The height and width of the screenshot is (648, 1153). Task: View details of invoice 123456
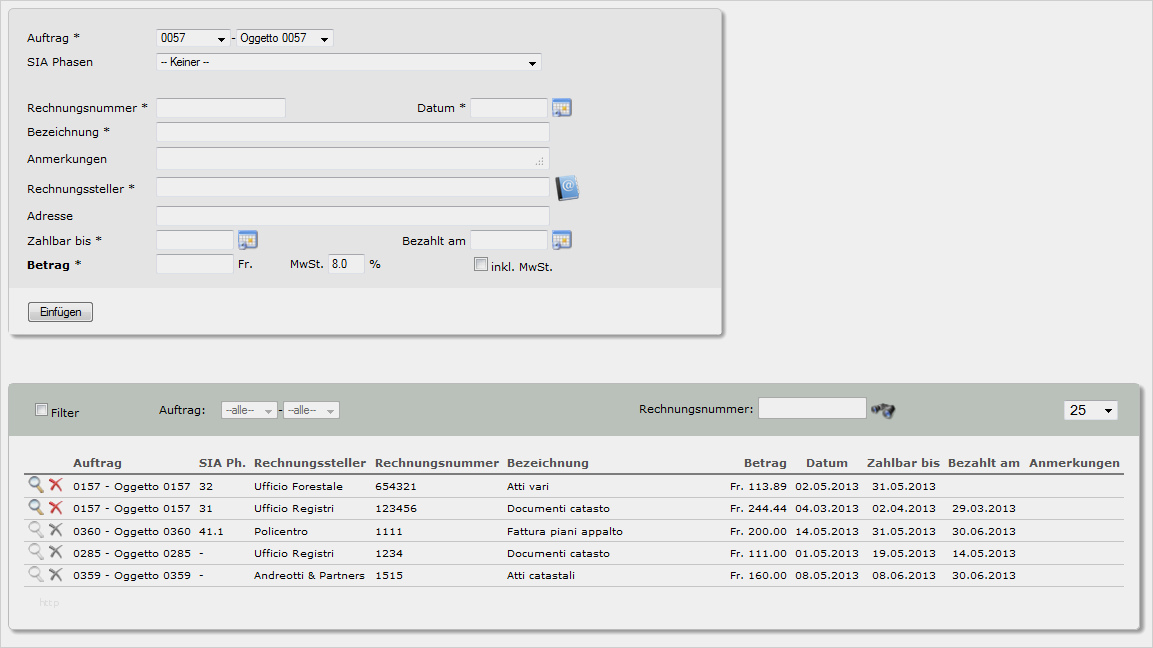point(36,508)
